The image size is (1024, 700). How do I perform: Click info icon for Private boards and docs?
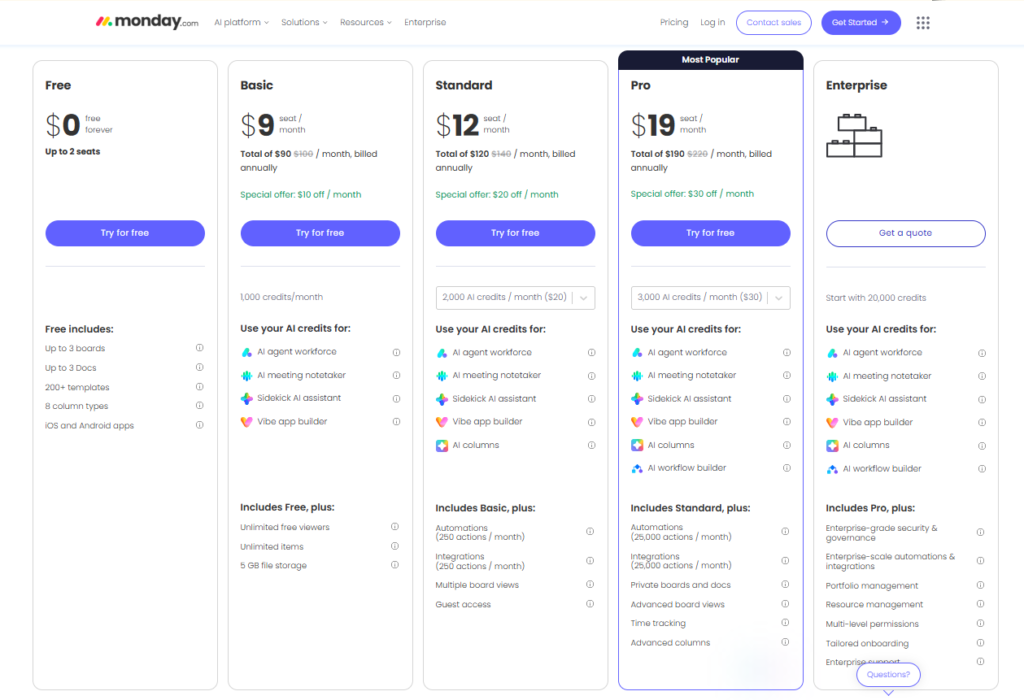point(785,584)
